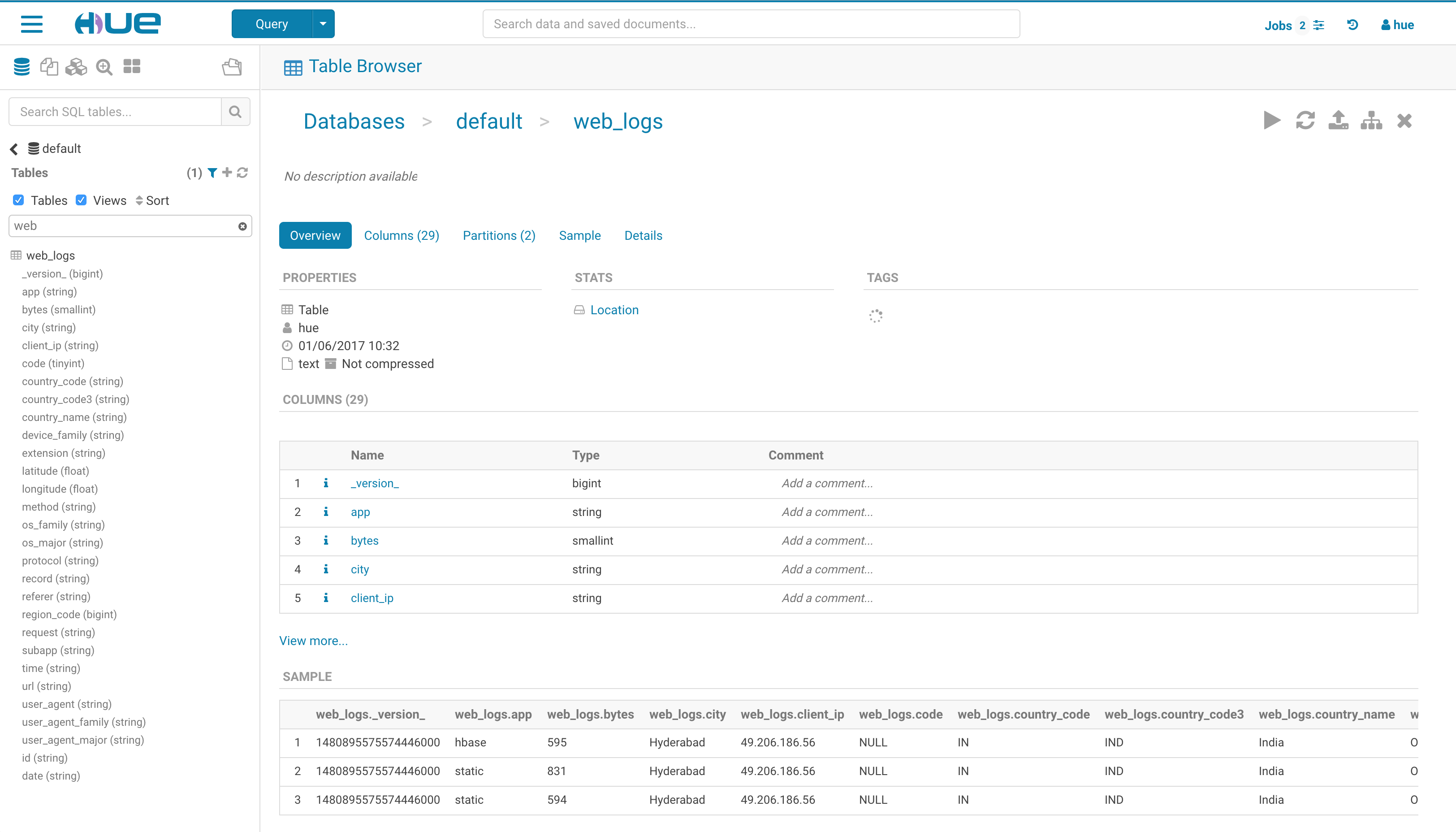Open the Query button dropdown arrow
Image resolution: width=1456 pixels, height=832 pixels.
click(323, 24)
